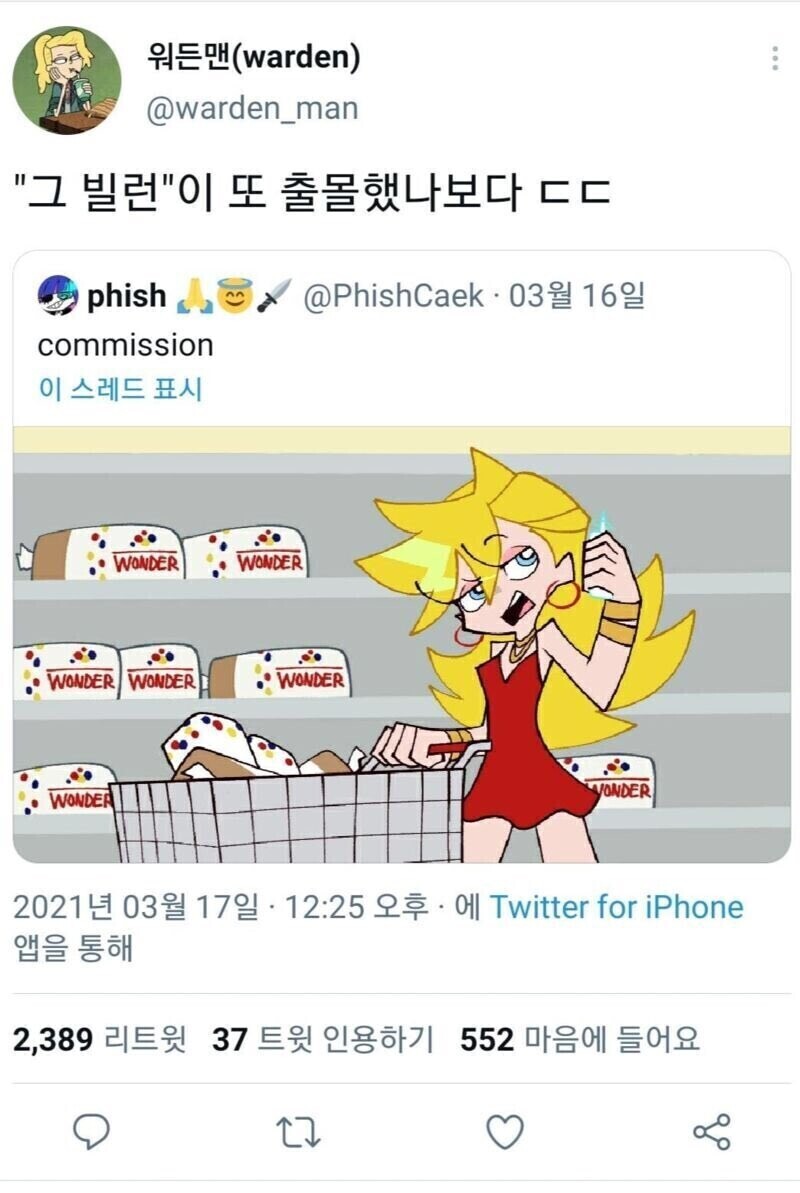The height and width of the screenshot is (1193, 800).
Task: Click the @warden_man handle
Action: (x=252, y=108)
